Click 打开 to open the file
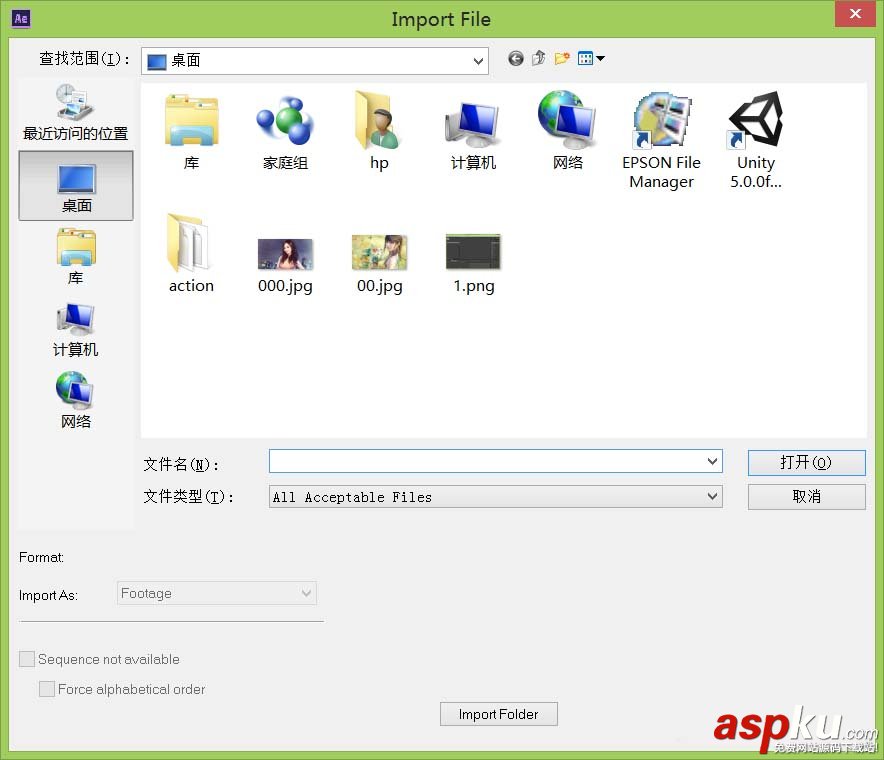Viewport: 884px width, 760px height. 806,462
